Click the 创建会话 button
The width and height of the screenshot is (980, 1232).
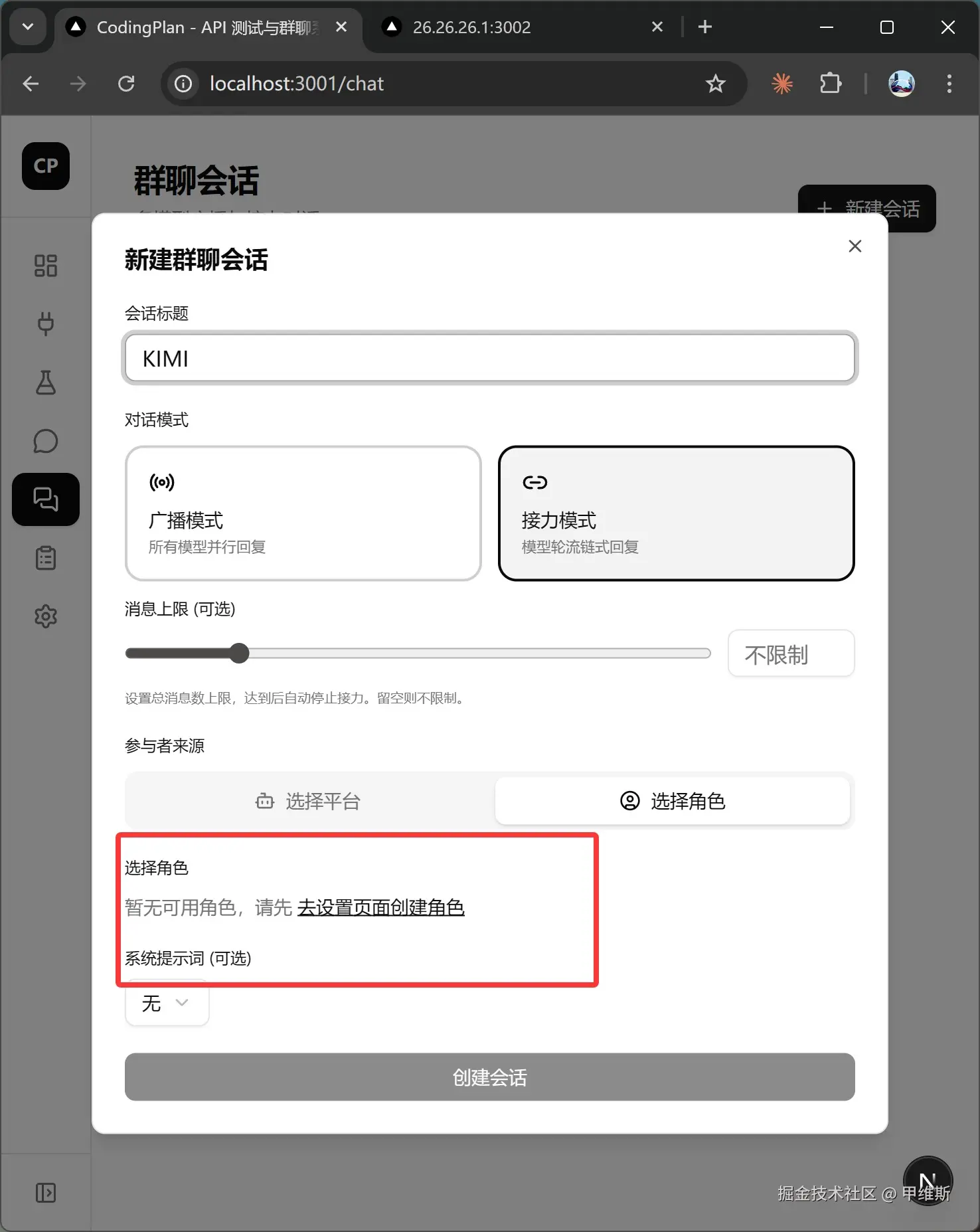(489, 1077)
